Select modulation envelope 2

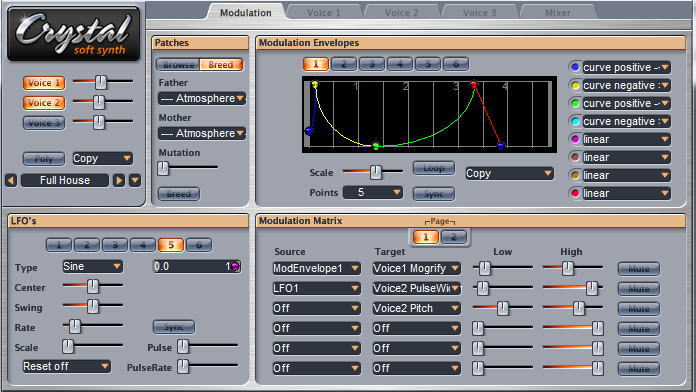[x=344, y=64]
